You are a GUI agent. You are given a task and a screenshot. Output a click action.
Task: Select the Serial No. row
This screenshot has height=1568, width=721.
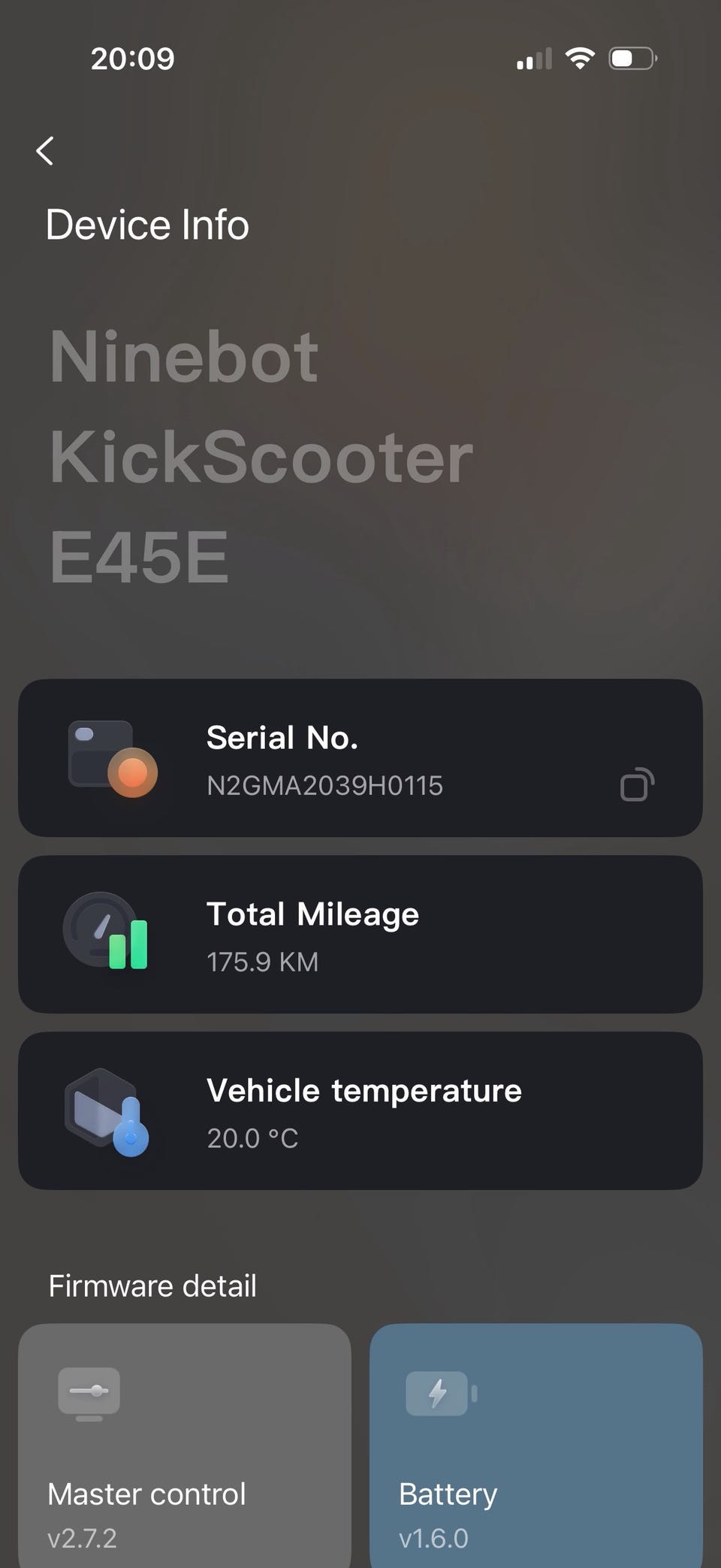(360, 757)
